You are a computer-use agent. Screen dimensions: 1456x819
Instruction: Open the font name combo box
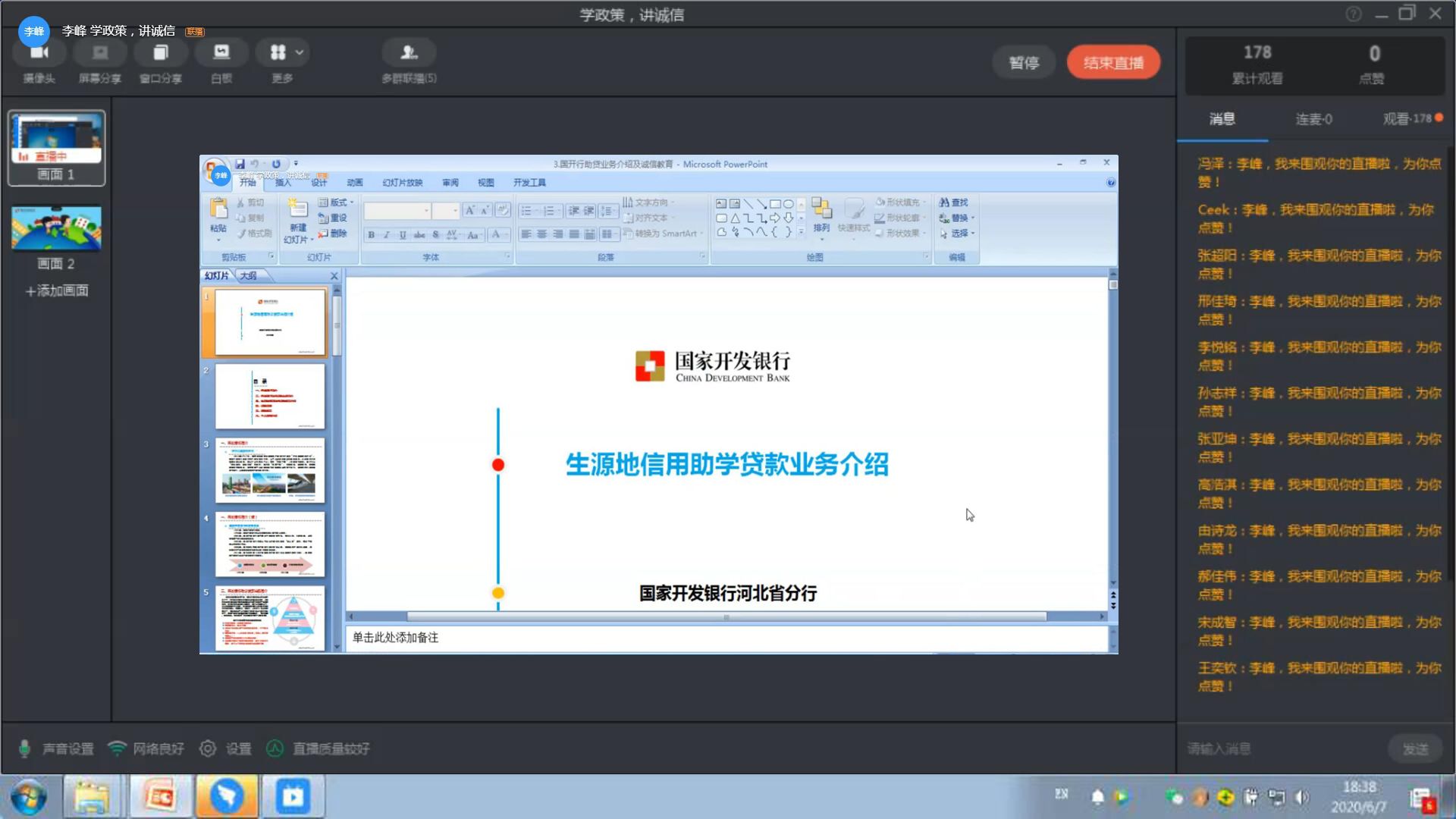(397, 211)
